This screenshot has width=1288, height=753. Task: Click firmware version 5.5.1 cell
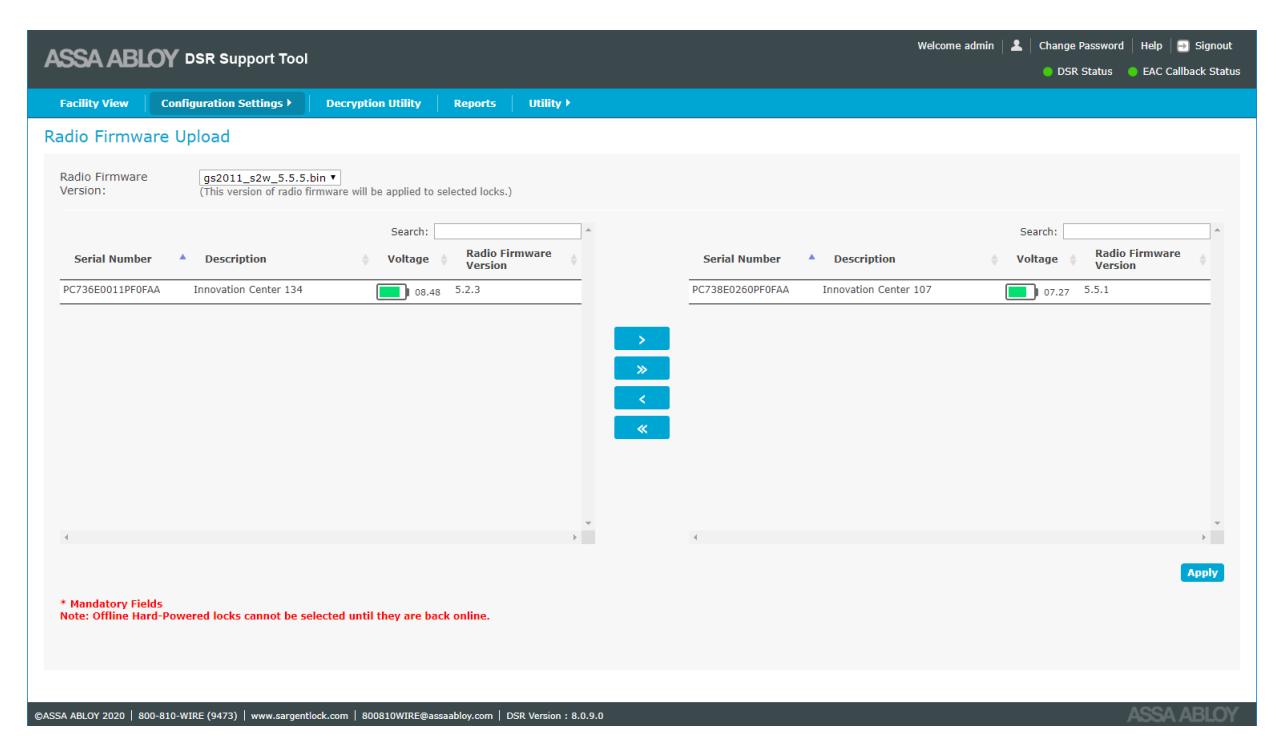coord(1098,290)
